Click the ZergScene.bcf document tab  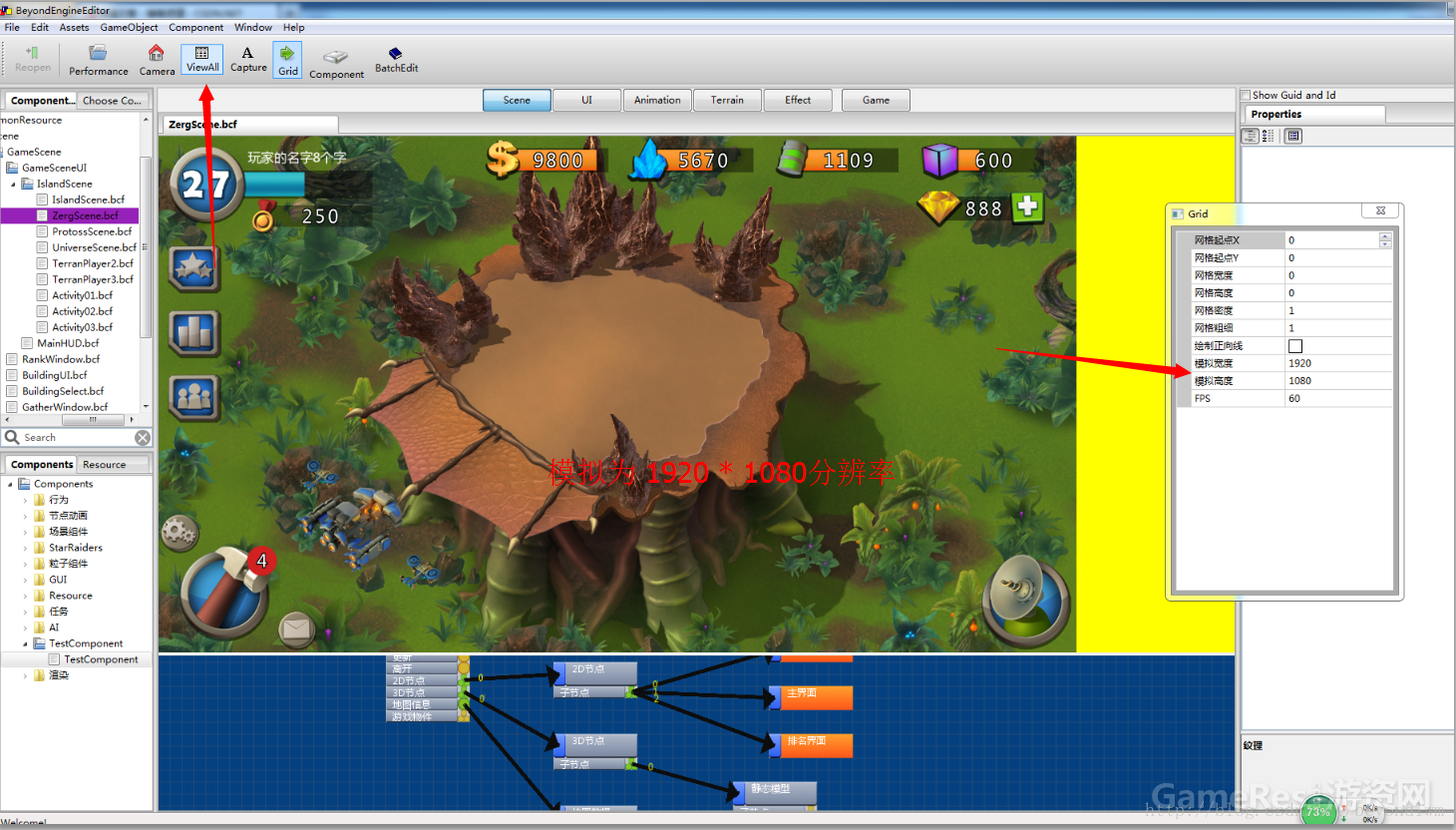(x=248, y=125)
